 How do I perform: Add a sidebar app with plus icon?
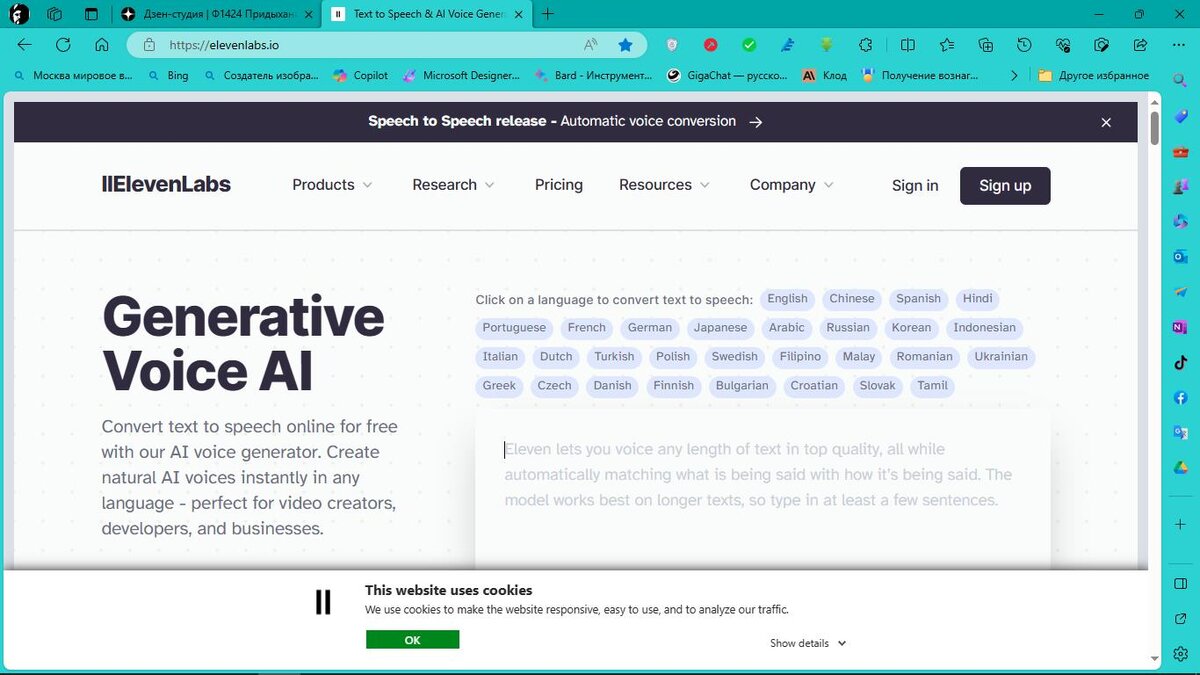[x=1180, y=524]
